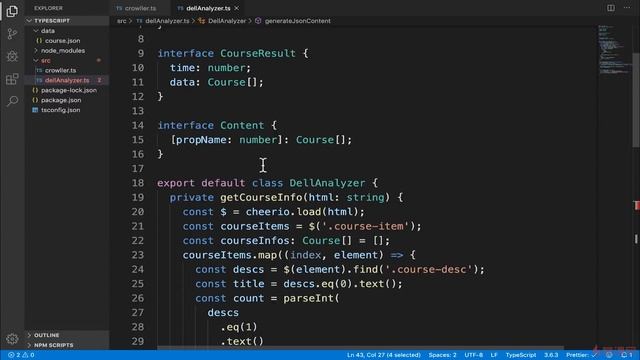This screenshot has width=640, height=360.
Task: Click the Ln 43, Col 27 indicator
Action: coord(384,355)
